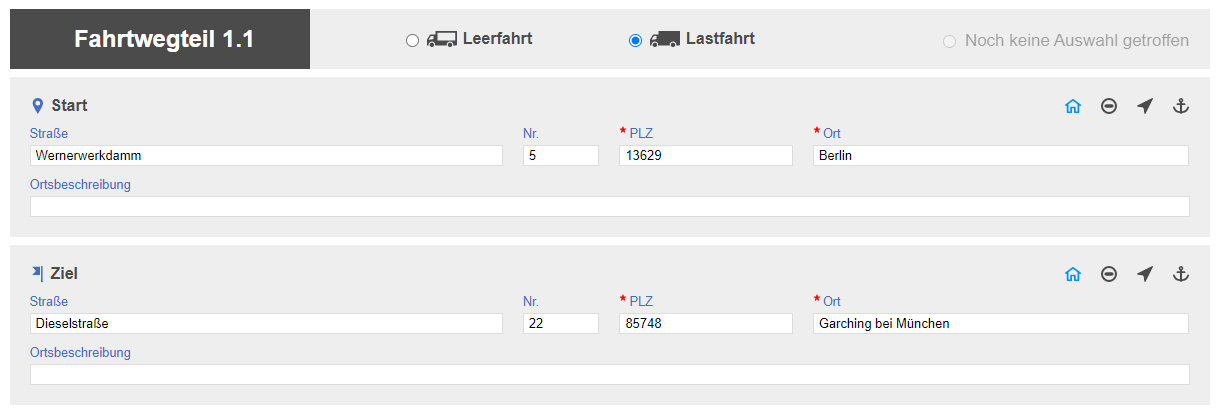Click the Ziel Ort field Garching bei München
The height and width of the screenshot is (412, 1217).
coord(1001,324)
